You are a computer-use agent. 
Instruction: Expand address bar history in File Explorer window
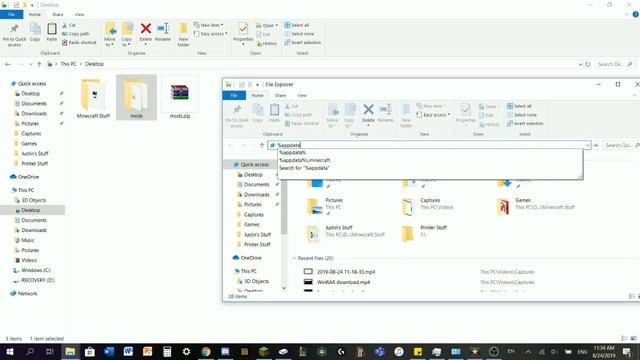(587, 145)
